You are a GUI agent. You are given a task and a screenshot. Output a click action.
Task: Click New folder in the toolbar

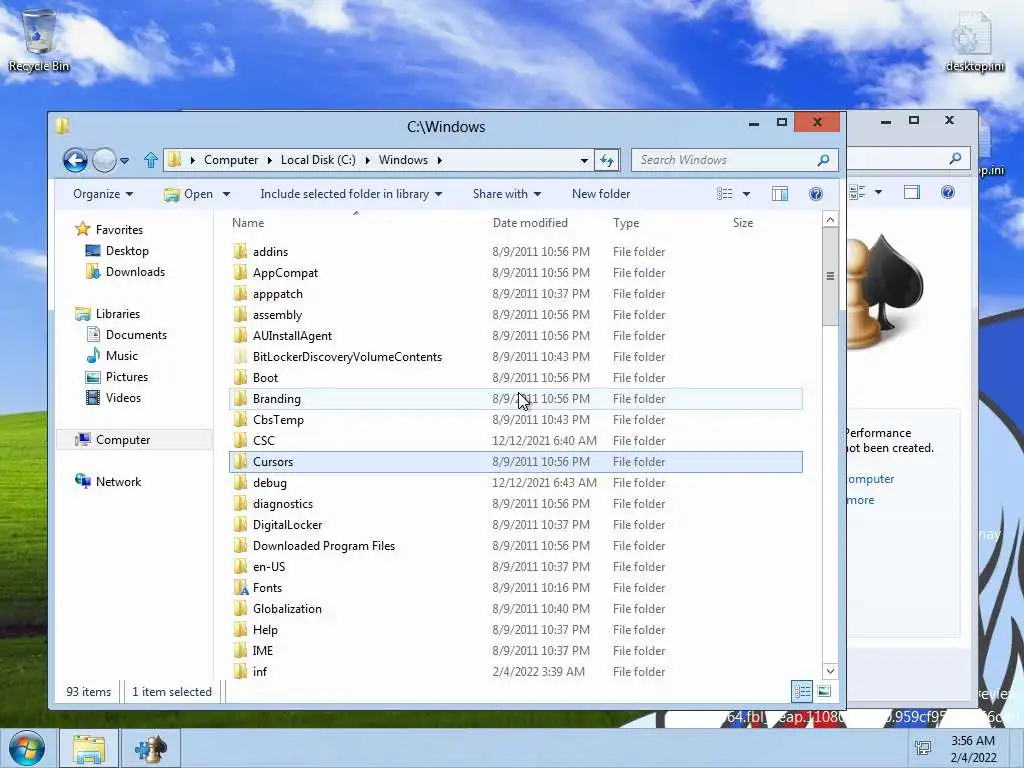click(601, 194)
